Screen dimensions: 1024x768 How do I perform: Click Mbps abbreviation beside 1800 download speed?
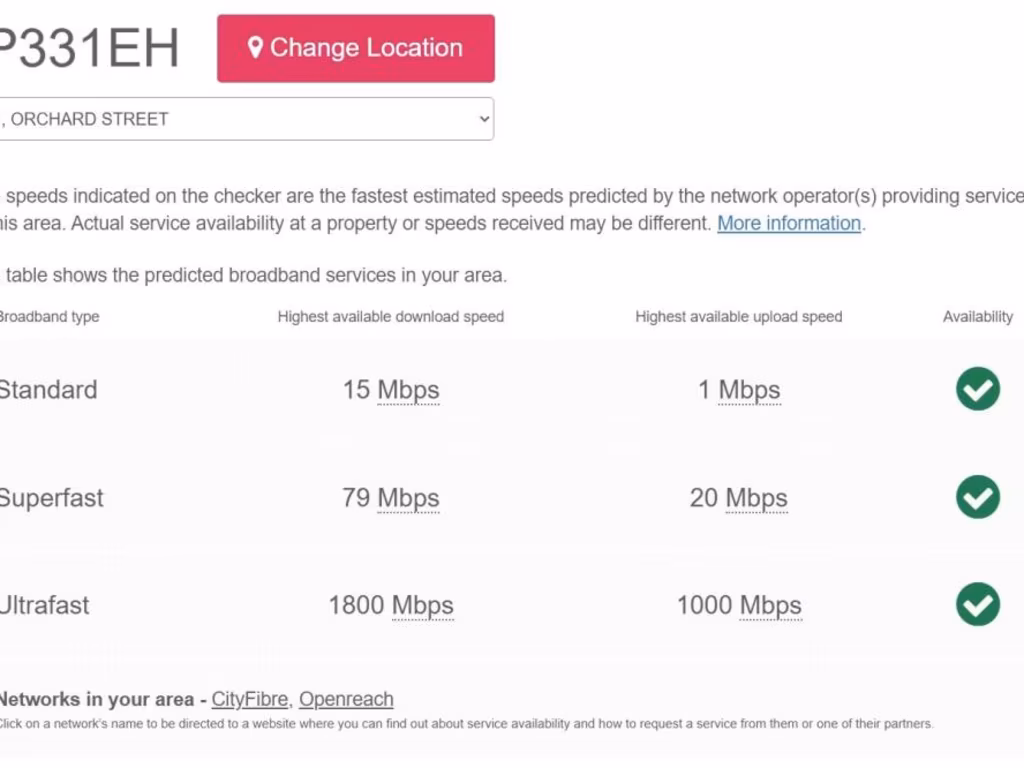[422, 605]
